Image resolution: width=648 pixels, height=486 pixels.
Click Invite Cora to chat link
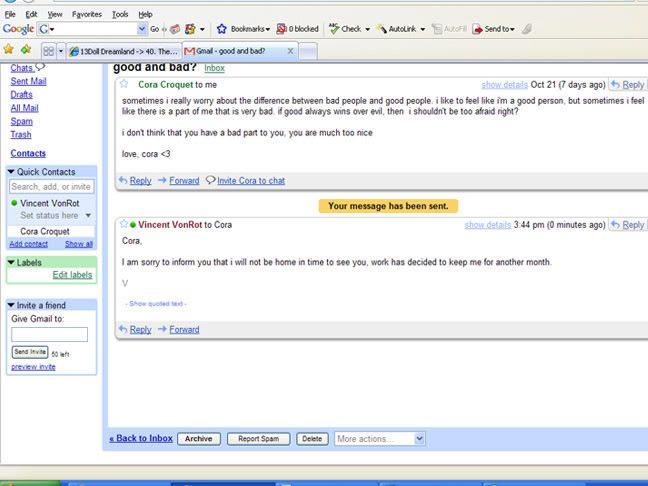coord(250,181)
